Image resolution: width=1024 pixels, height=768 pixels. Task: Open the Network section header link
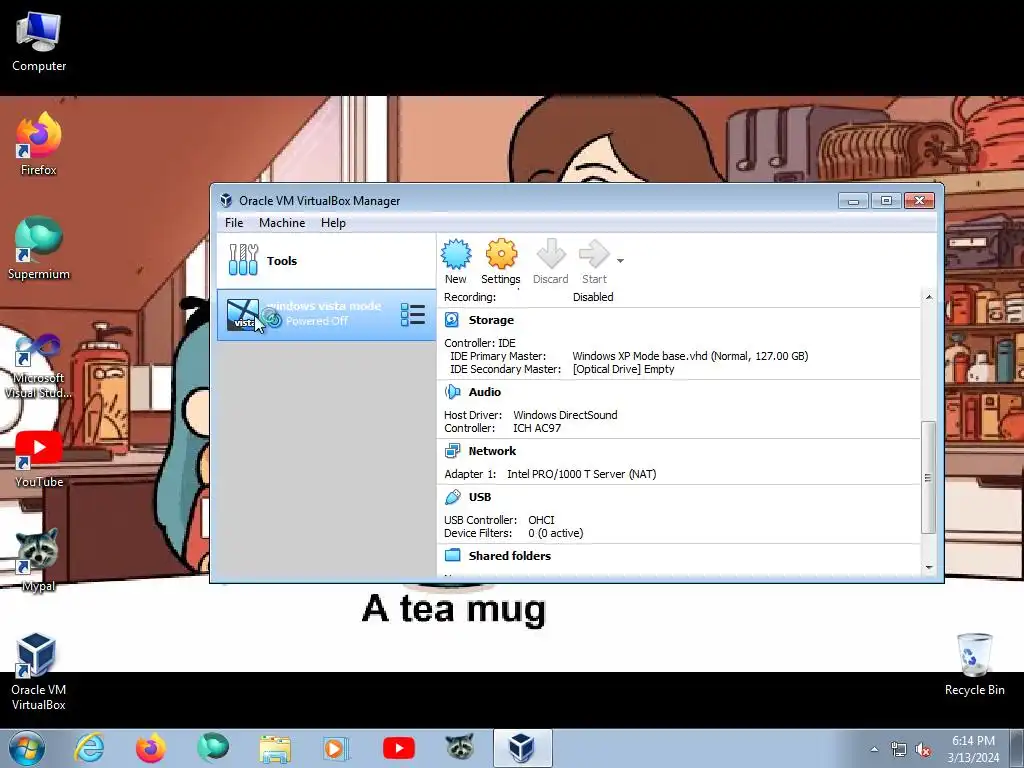click(x=492, y=451)
